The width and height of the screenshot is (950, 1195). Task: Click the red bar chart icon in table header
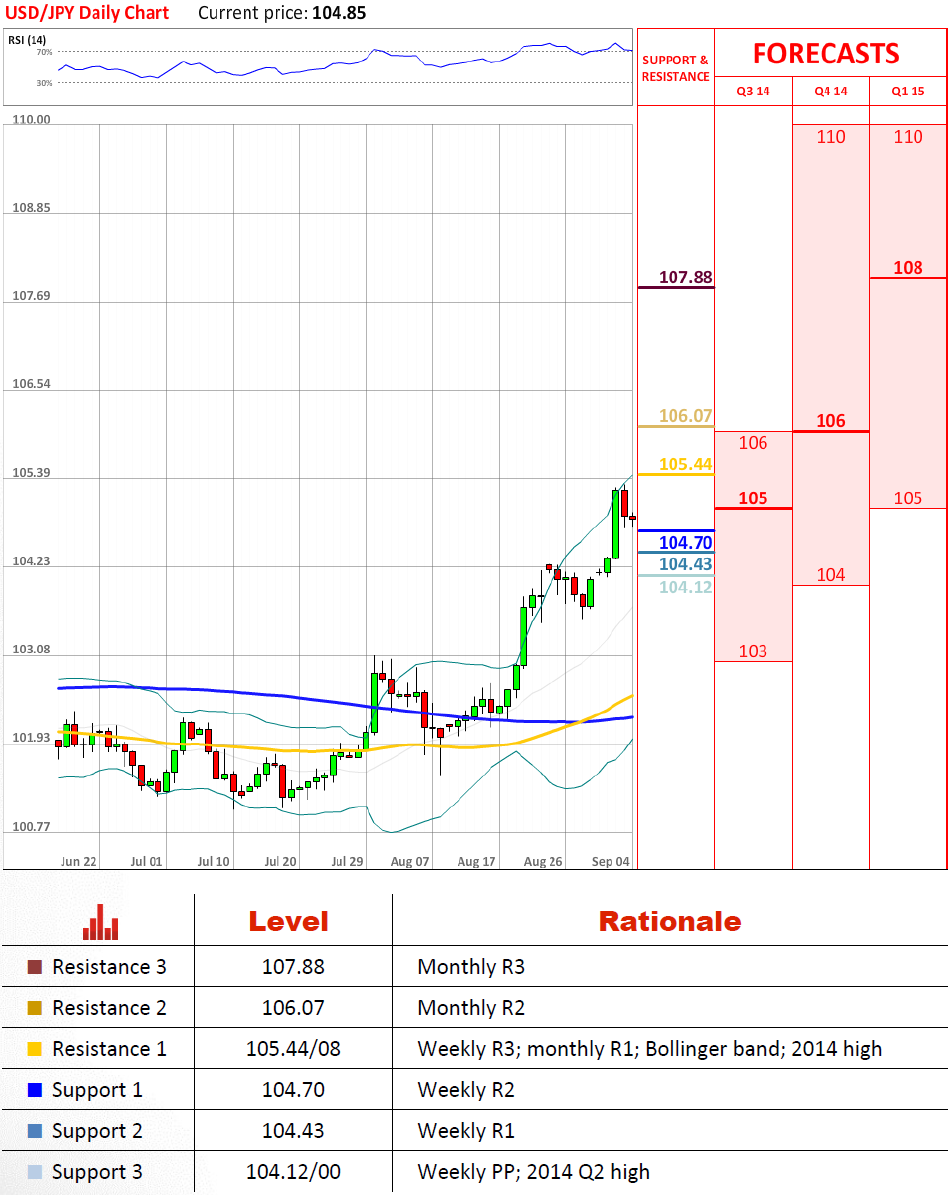(x=101, y=922)
